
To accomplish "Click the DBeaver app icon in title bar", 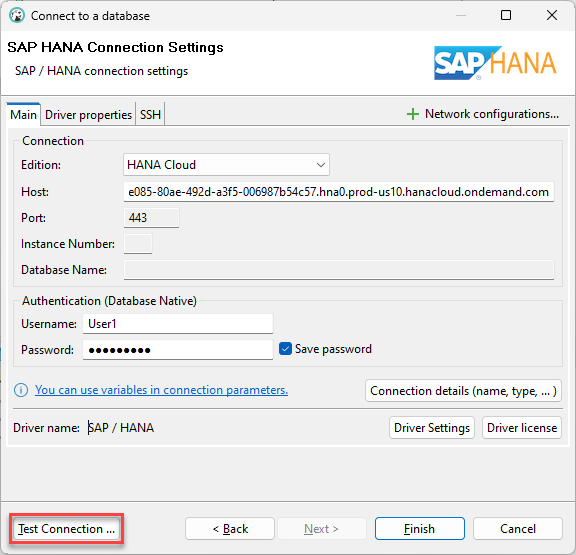I will click(x=17, y=16).
